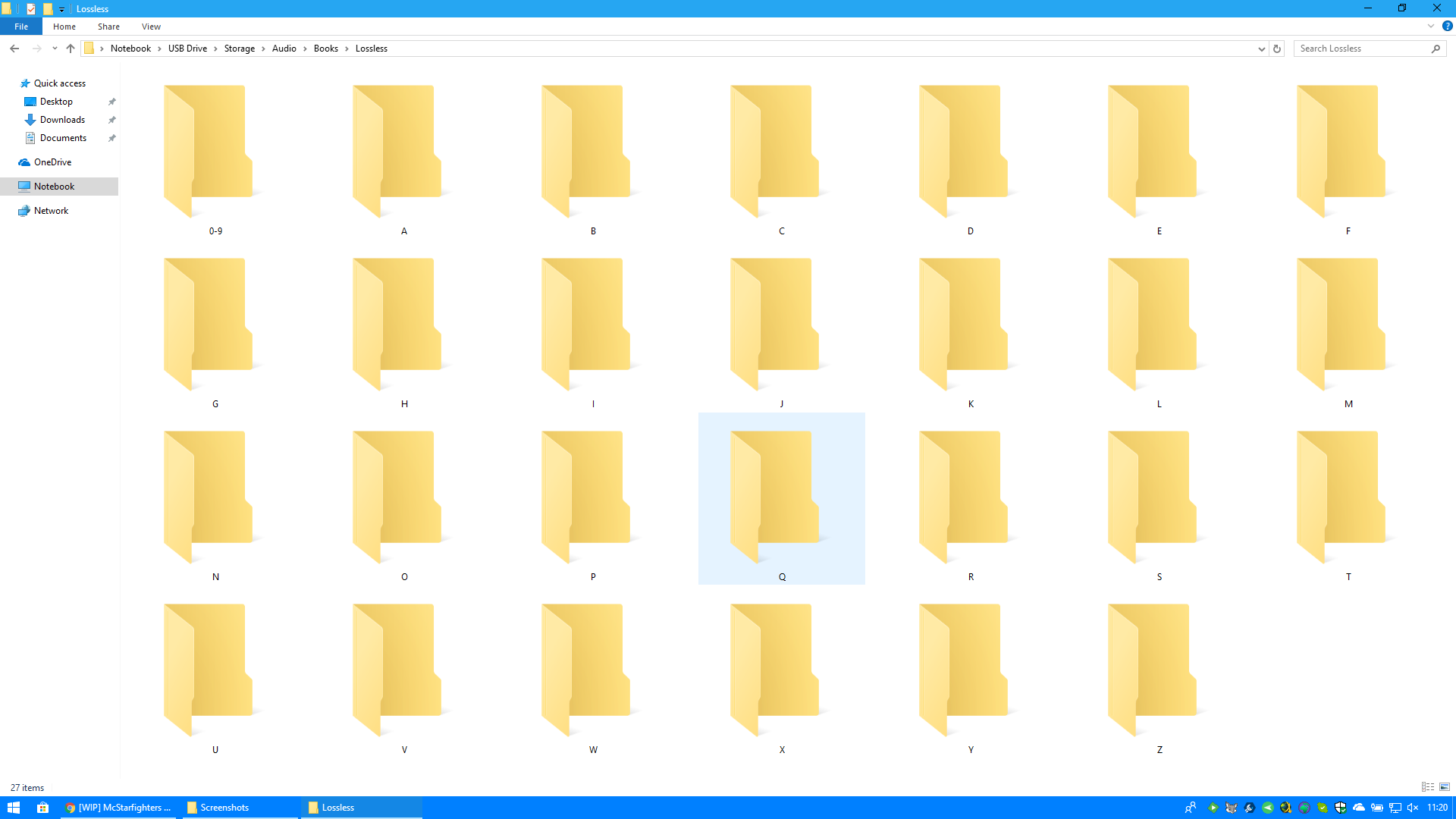The width and height of the screenshot is (1456, 819).
Task: Navigate to Books in the breadcrumb
Action: coord(326,49)
